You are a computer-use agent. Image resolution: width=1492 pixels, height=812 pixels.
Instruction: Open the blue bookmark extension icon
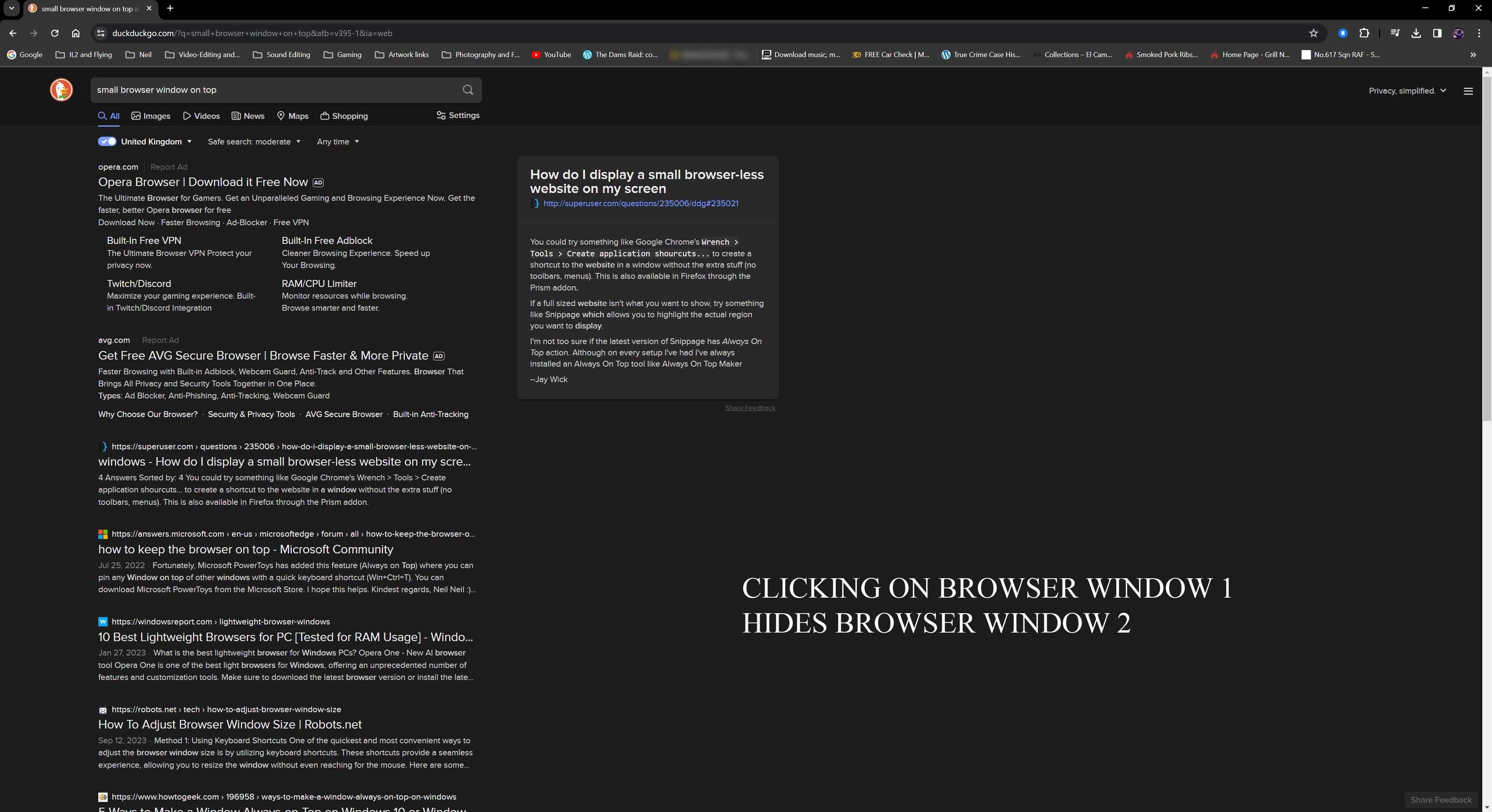tap(1342, 33)
